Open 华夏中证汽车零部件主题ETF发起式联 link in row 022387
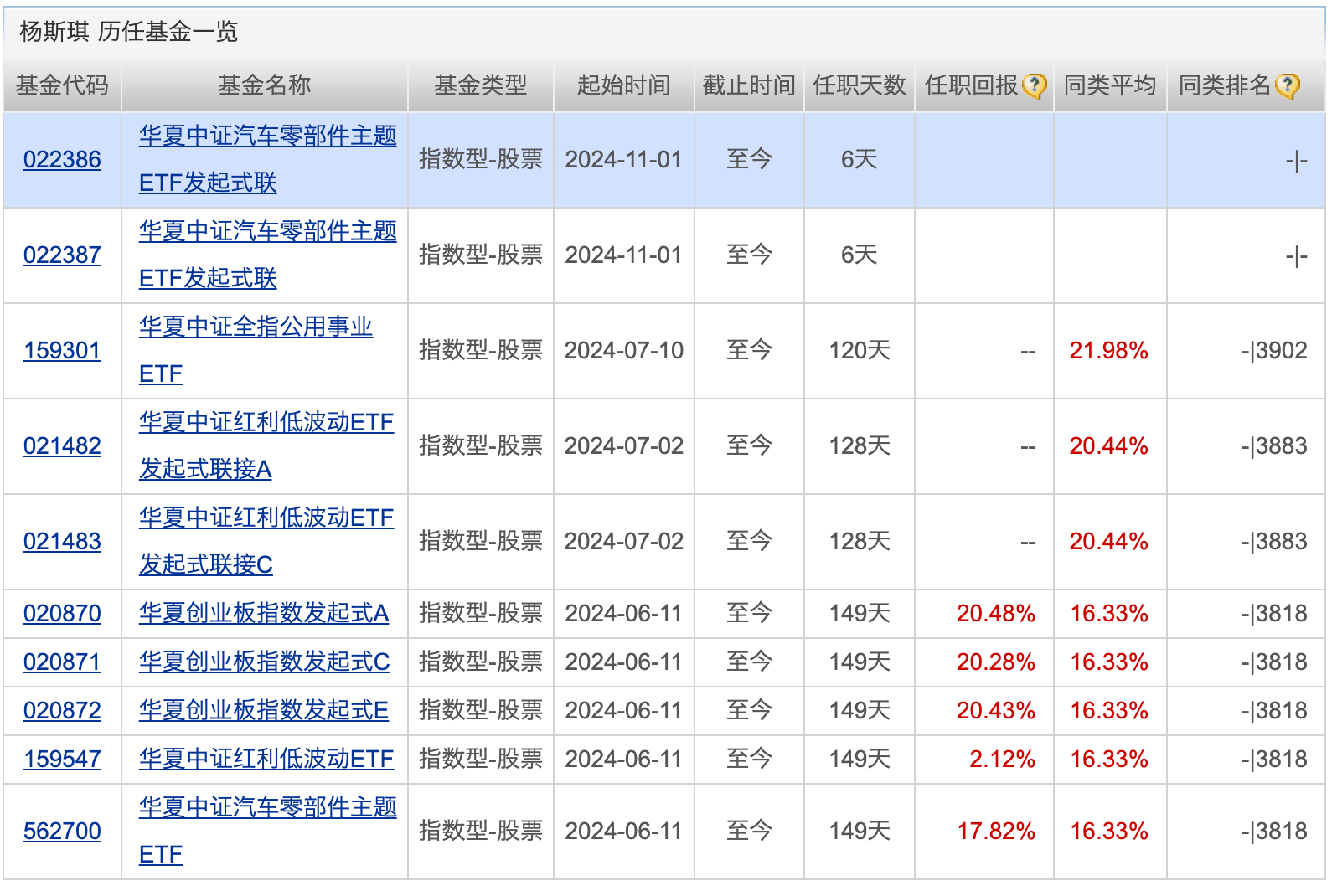1332x896 pixels. pyautogui.click(x=267, y=255)
